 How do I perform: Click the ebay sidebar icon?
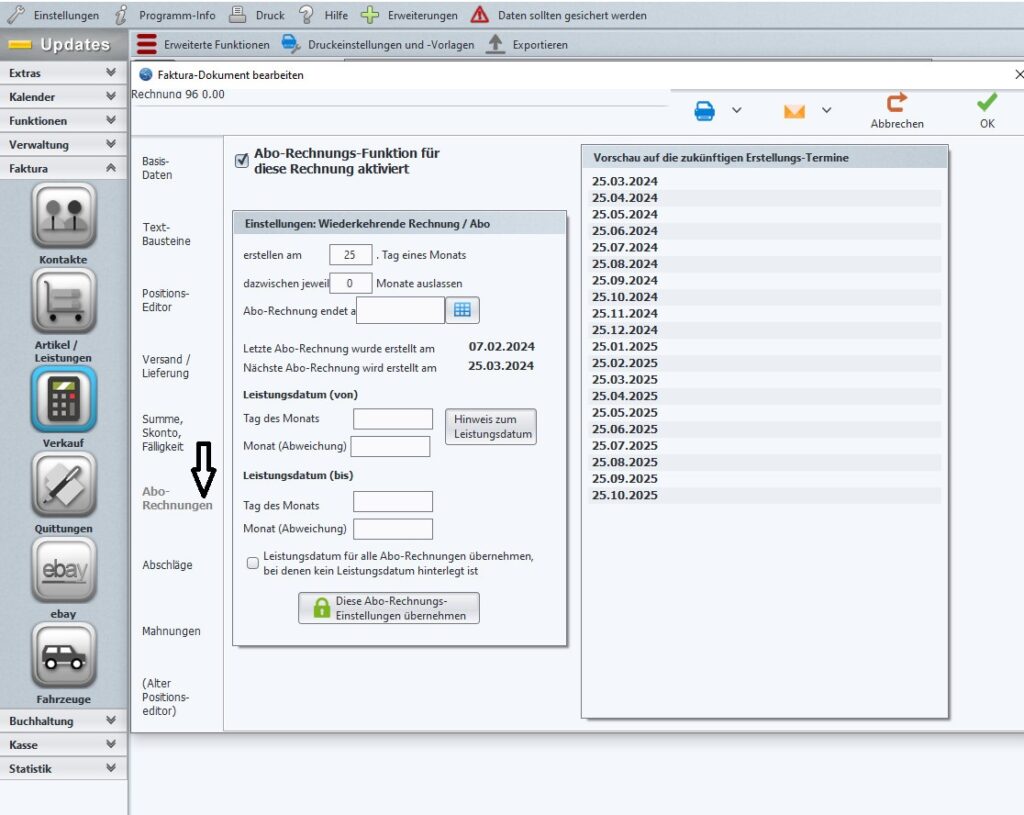(63, 570)
